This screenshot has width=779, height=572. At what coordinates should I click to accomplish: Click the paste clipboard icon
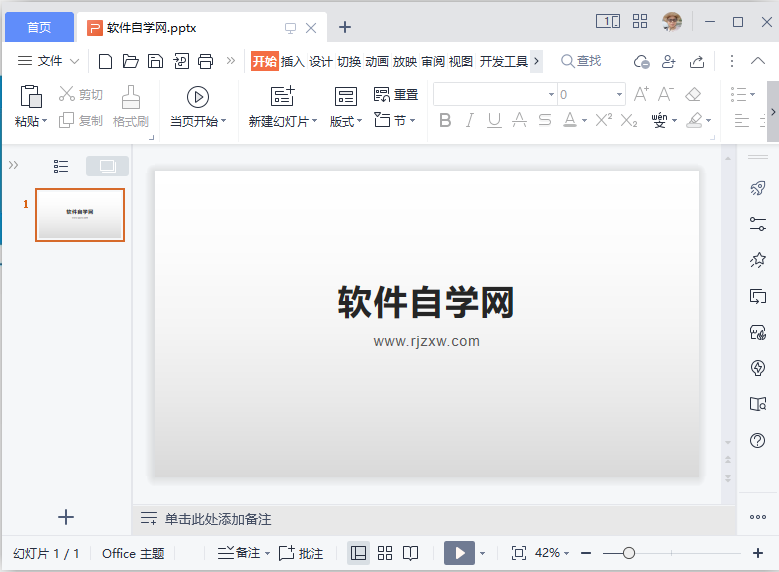click(31, 96)
